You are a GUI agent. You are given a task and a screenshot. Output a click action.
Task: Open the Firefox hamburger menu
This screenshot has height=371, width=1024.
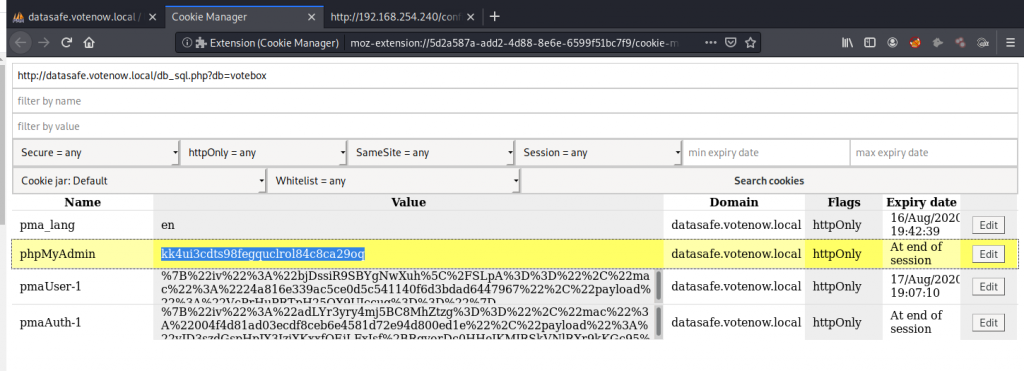(1010, 43)
